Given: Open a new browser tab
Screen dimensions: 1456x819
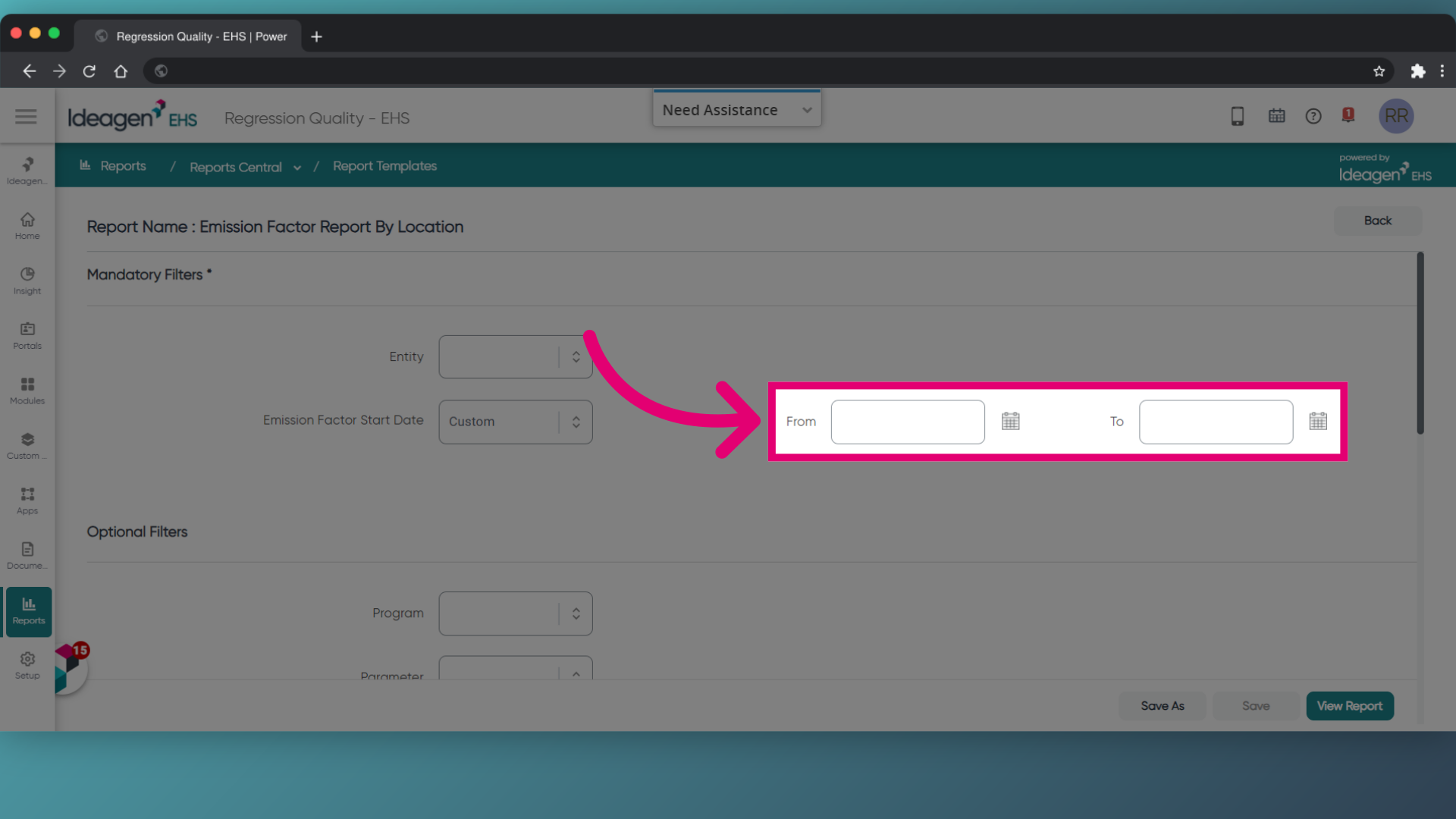Looking at the screenshot, I should [x=317, y=36].
